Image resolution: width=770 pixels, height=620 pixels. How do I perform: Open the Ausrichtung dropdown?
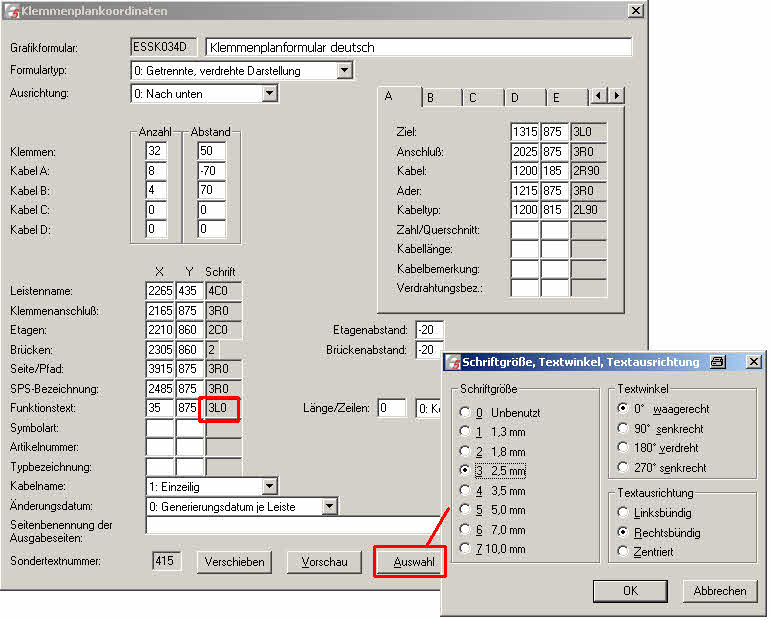pyautogui.click(x=270, y=93)
